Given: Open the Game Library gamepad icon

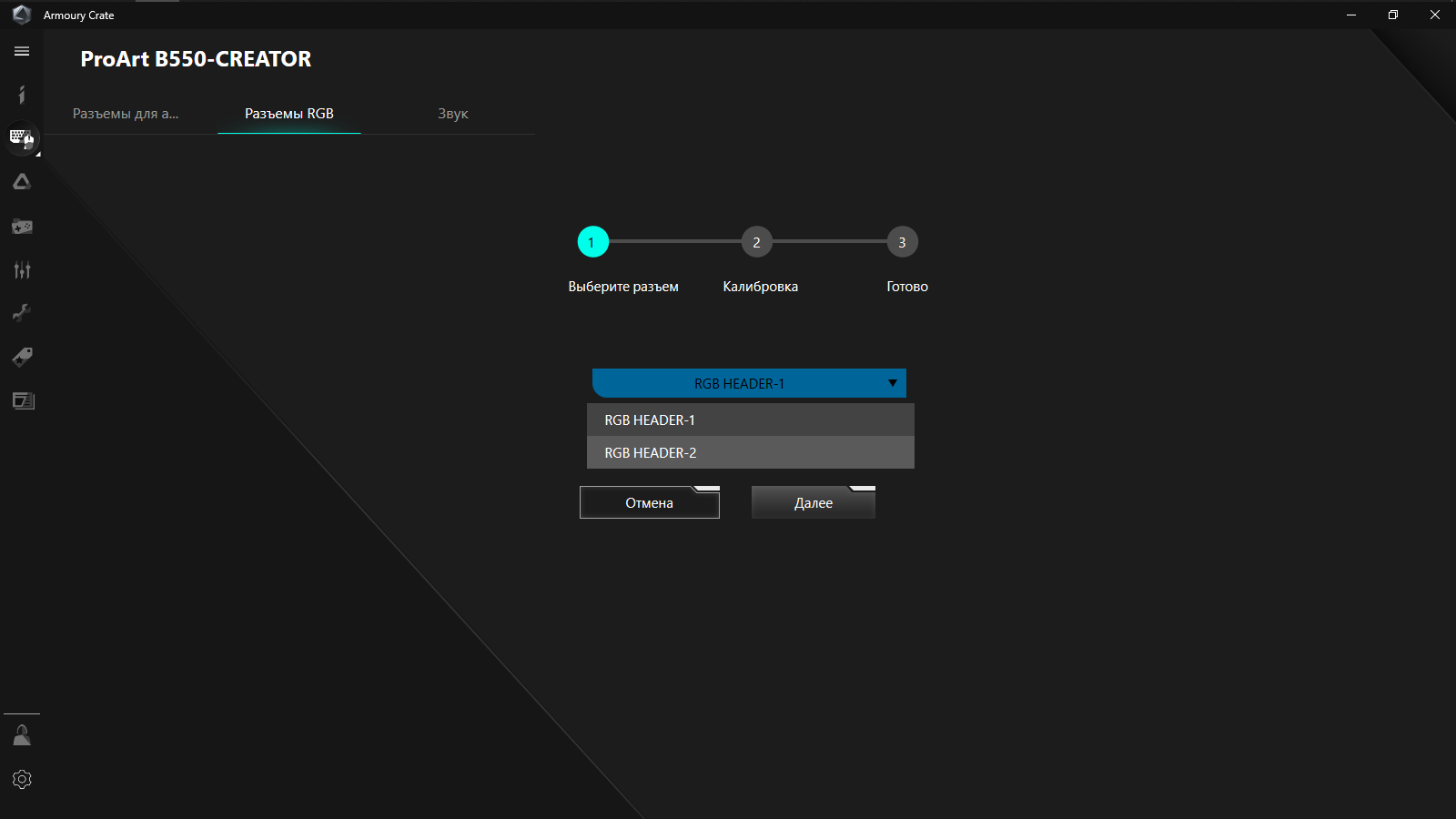Looking at the screenshot, I should [22, 226].
